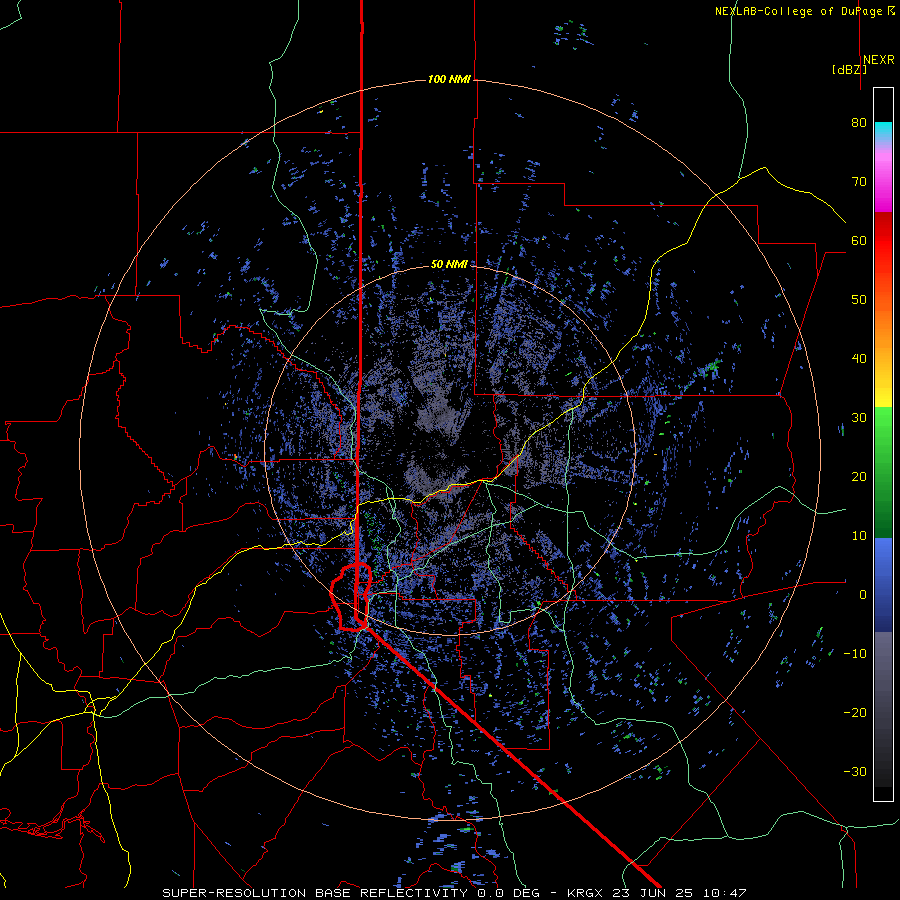Screen dimensions: 900x900
Task: Click the 40 dBZ value on color scale
Action: click(x=859, y=359)
